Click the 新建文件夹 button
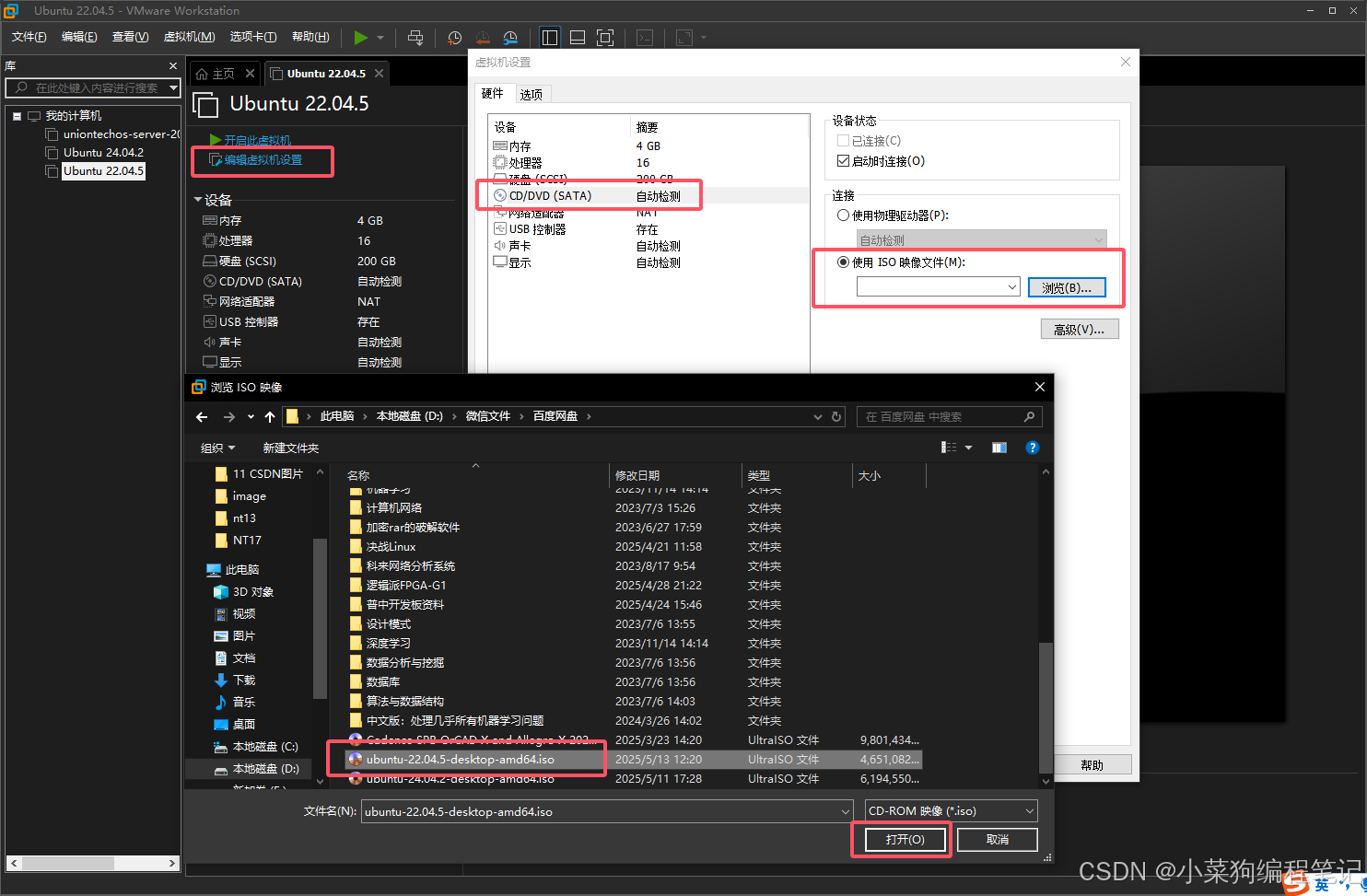 [291, 448]
